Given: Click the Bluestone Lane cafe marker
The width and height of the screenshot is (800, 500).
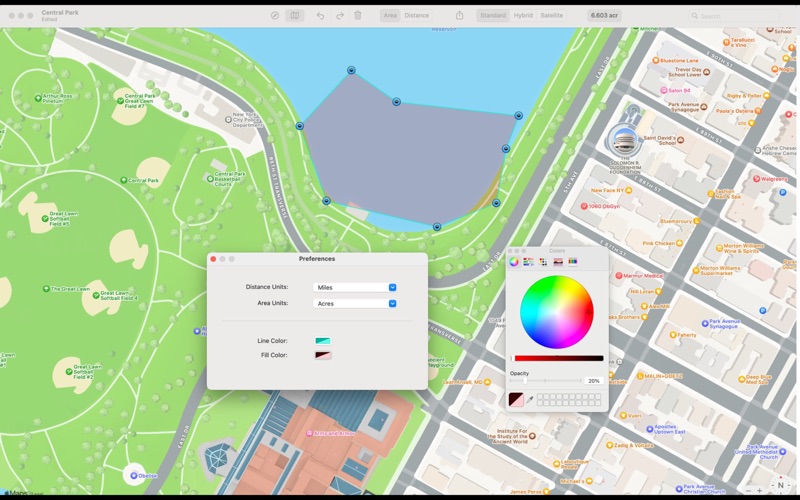Looking at the screenshot, I should pos(655,60).
